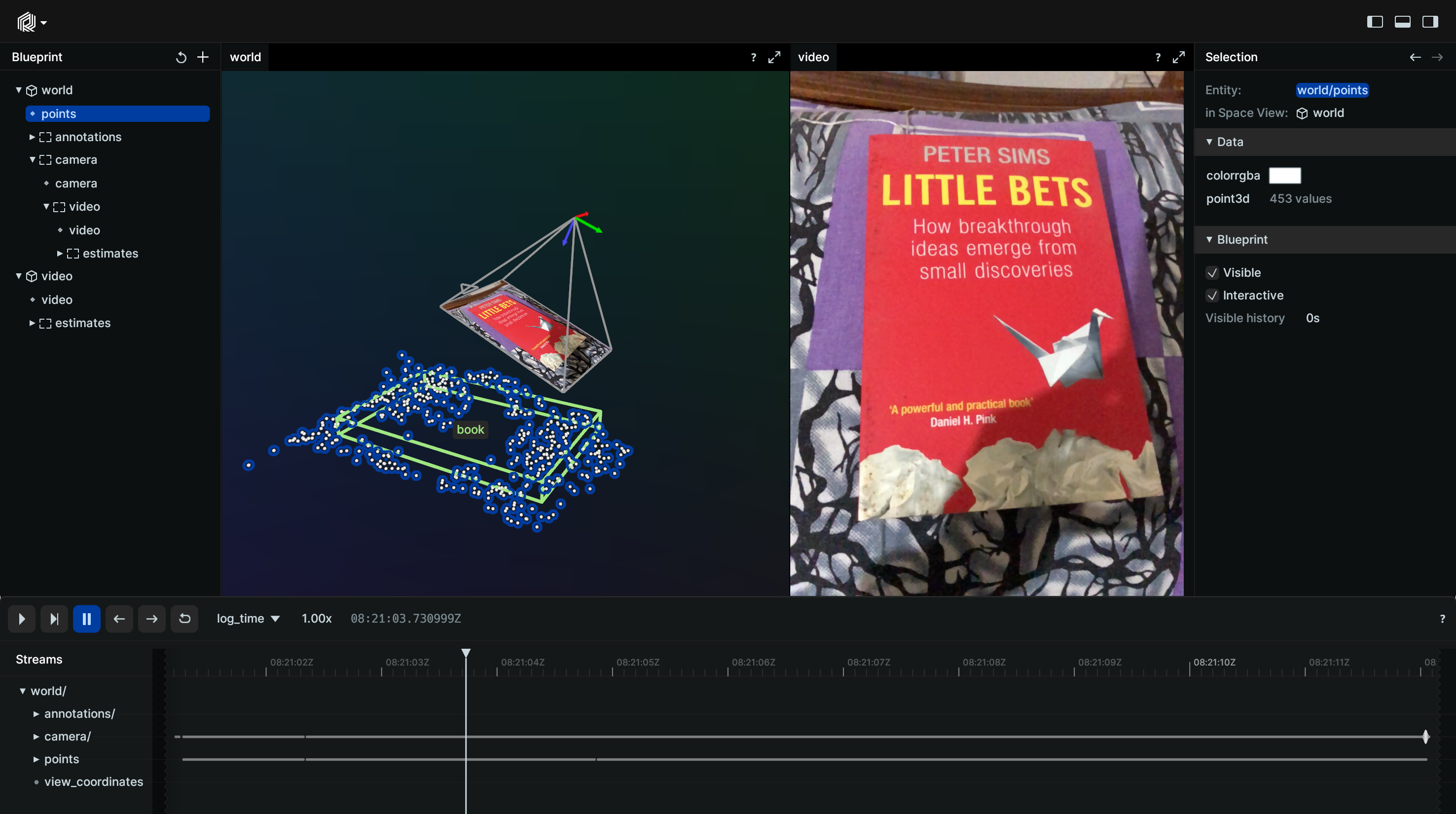Select points entity in Blueprint tree

click(x=117, y=113)
